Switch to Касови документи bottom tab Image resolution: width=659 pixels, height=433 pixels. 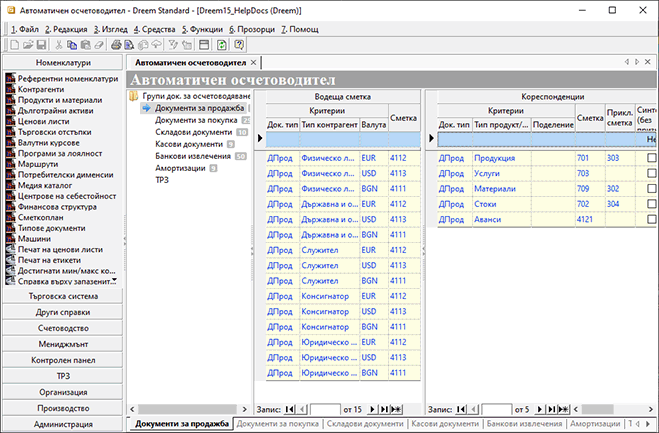tap(445, 424)
